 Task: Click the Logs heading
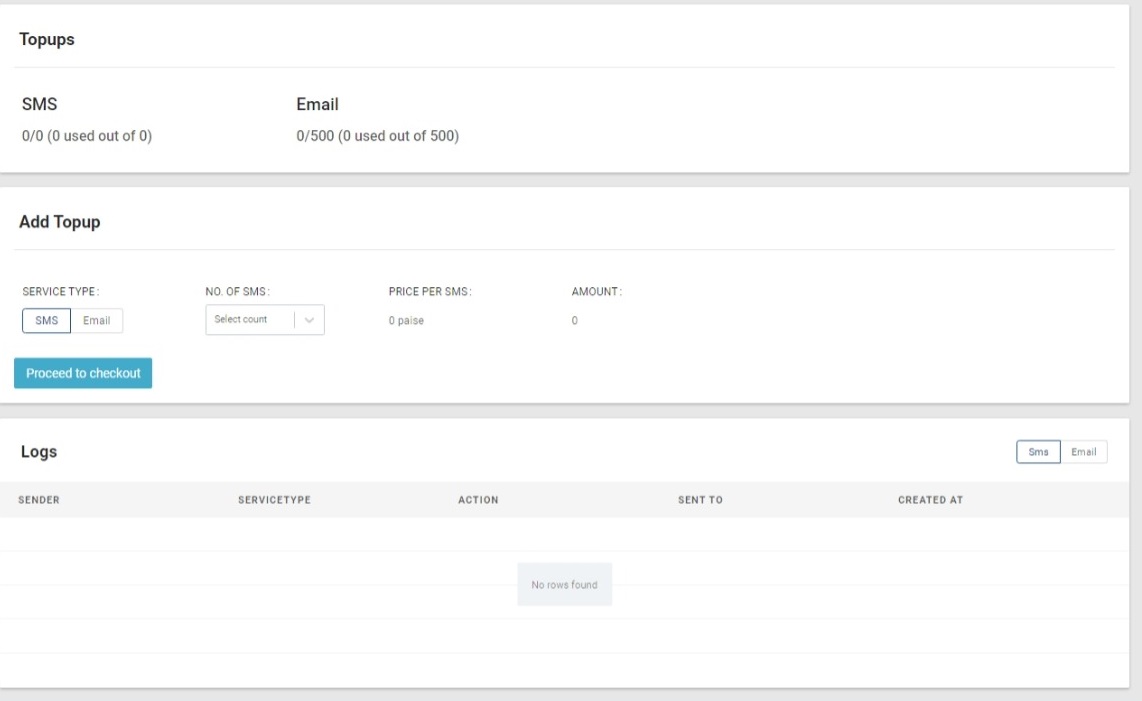tap(39, 452)
